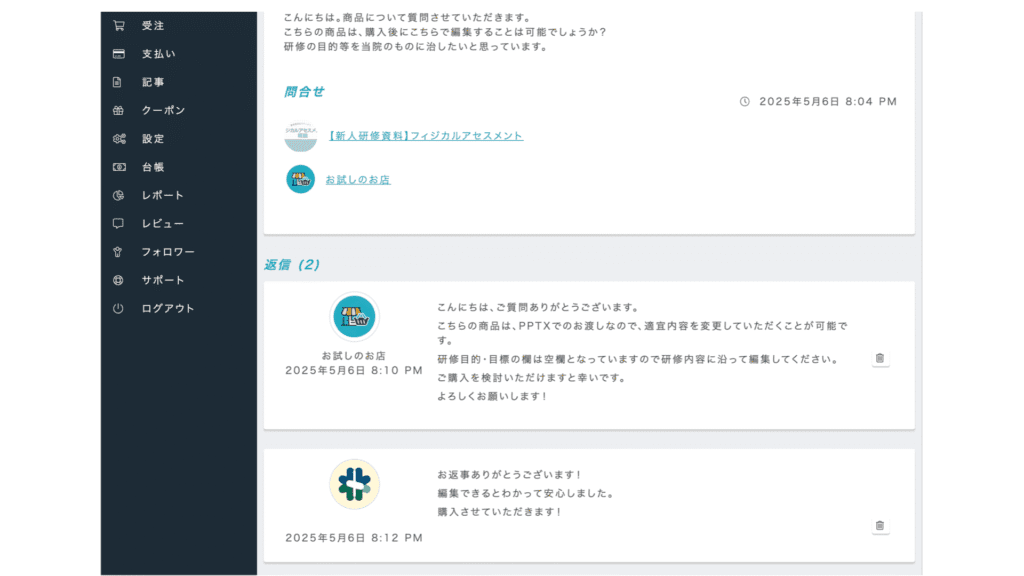Click the shopping cart icon for 受注

pyautogui.click(x=118, y=25)
